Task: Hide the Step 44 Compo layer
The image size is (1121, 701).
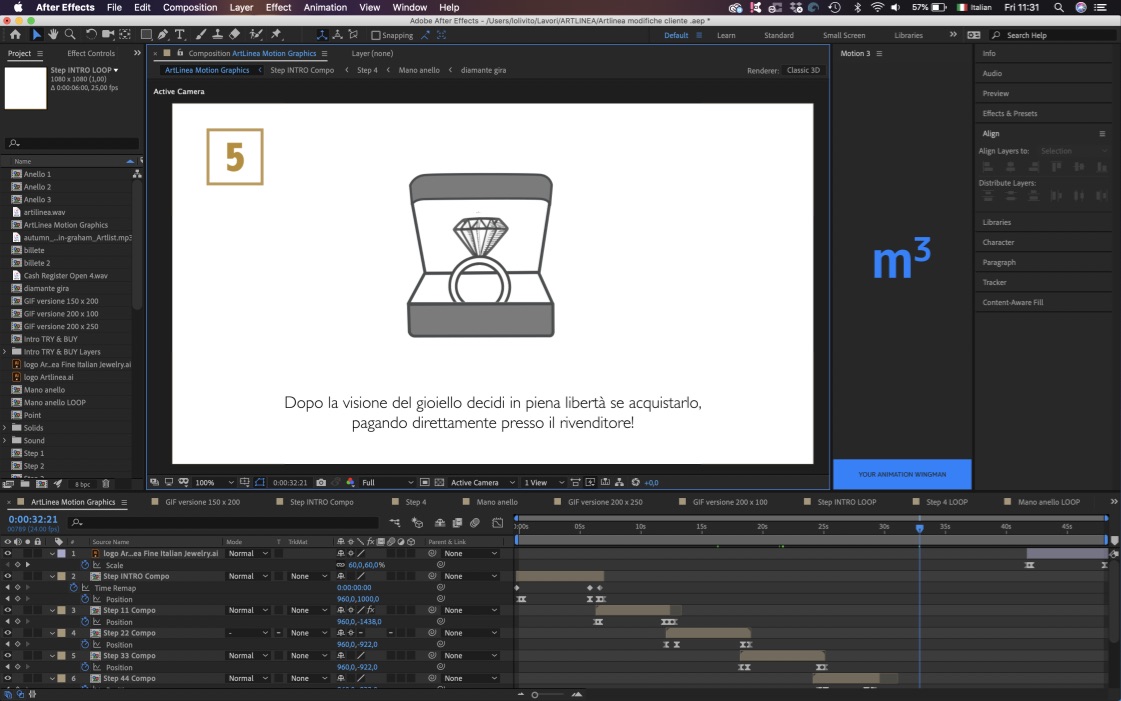Action: (x=7, y=679)
